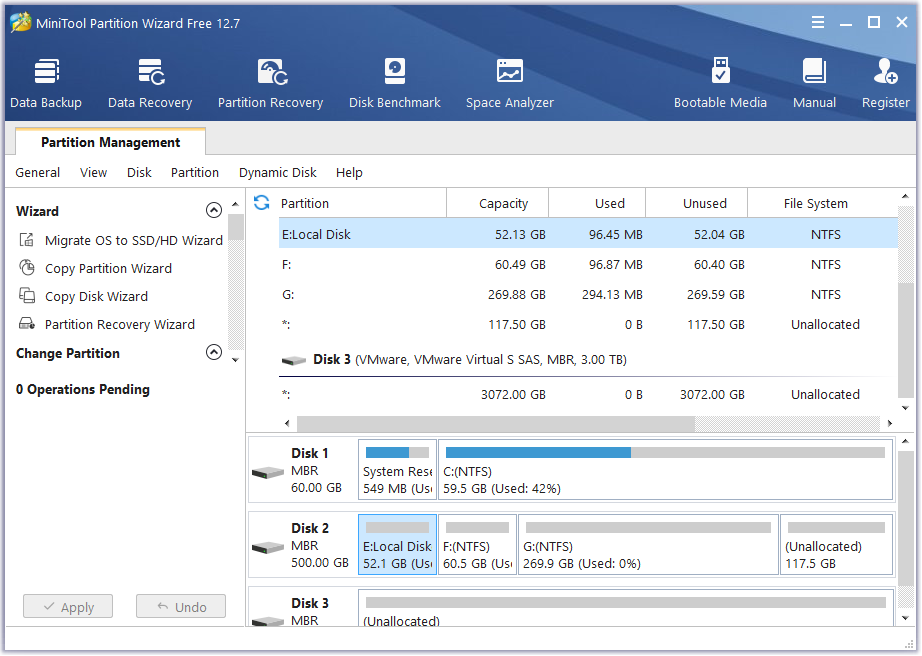
Task: Collapse the Change Partition section
Action: click(x=214, y=352)
